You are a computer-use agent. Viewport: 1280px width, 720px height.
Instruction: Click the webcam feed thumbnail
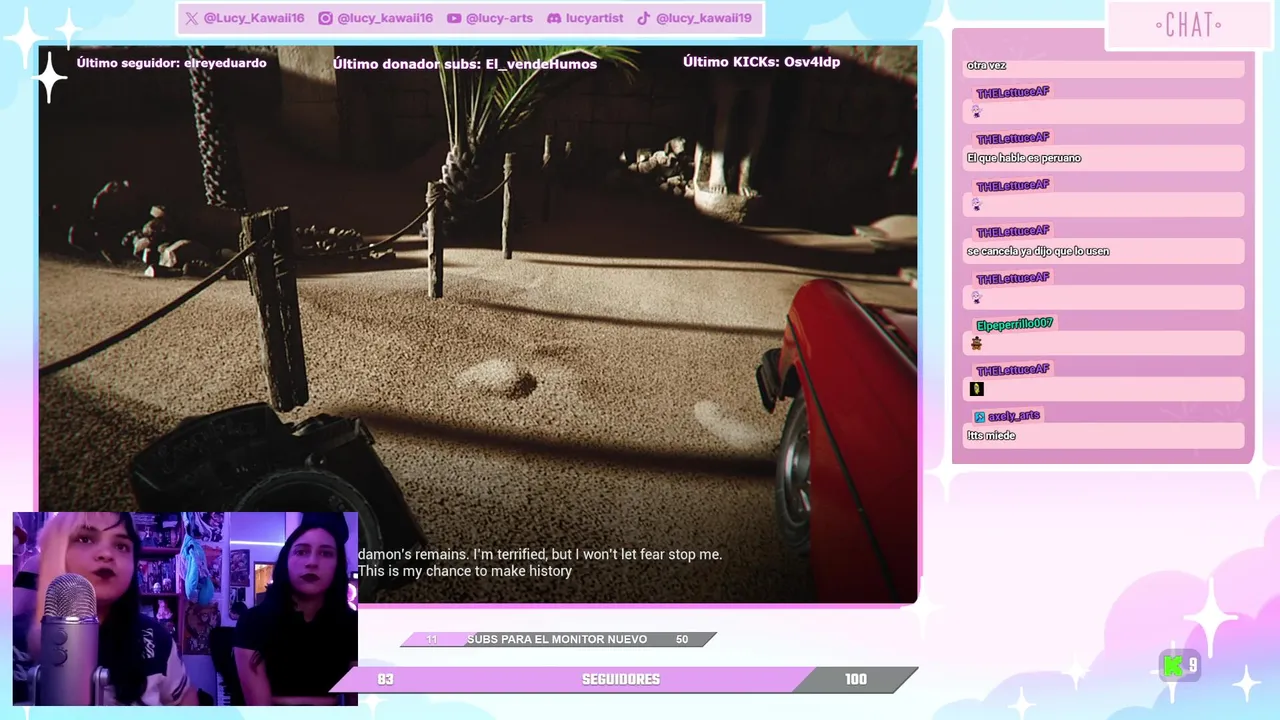click(x=185, y=609)
